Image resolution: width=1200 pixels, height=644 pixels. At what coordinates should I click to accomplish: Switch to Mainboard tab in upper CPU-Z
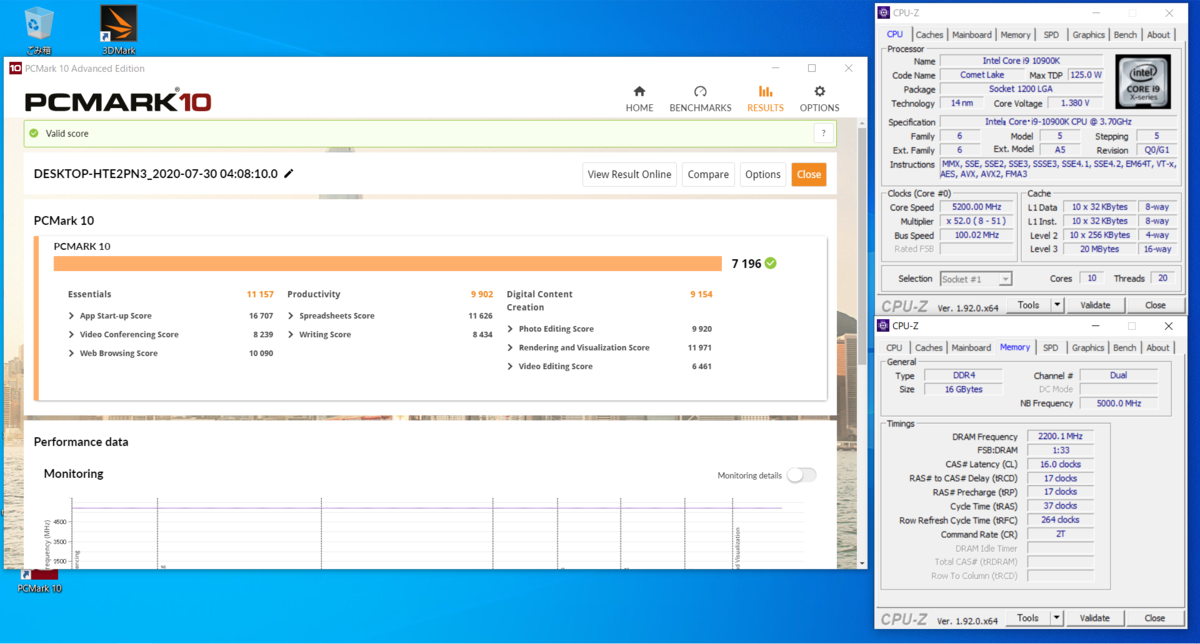coord(971,35)
